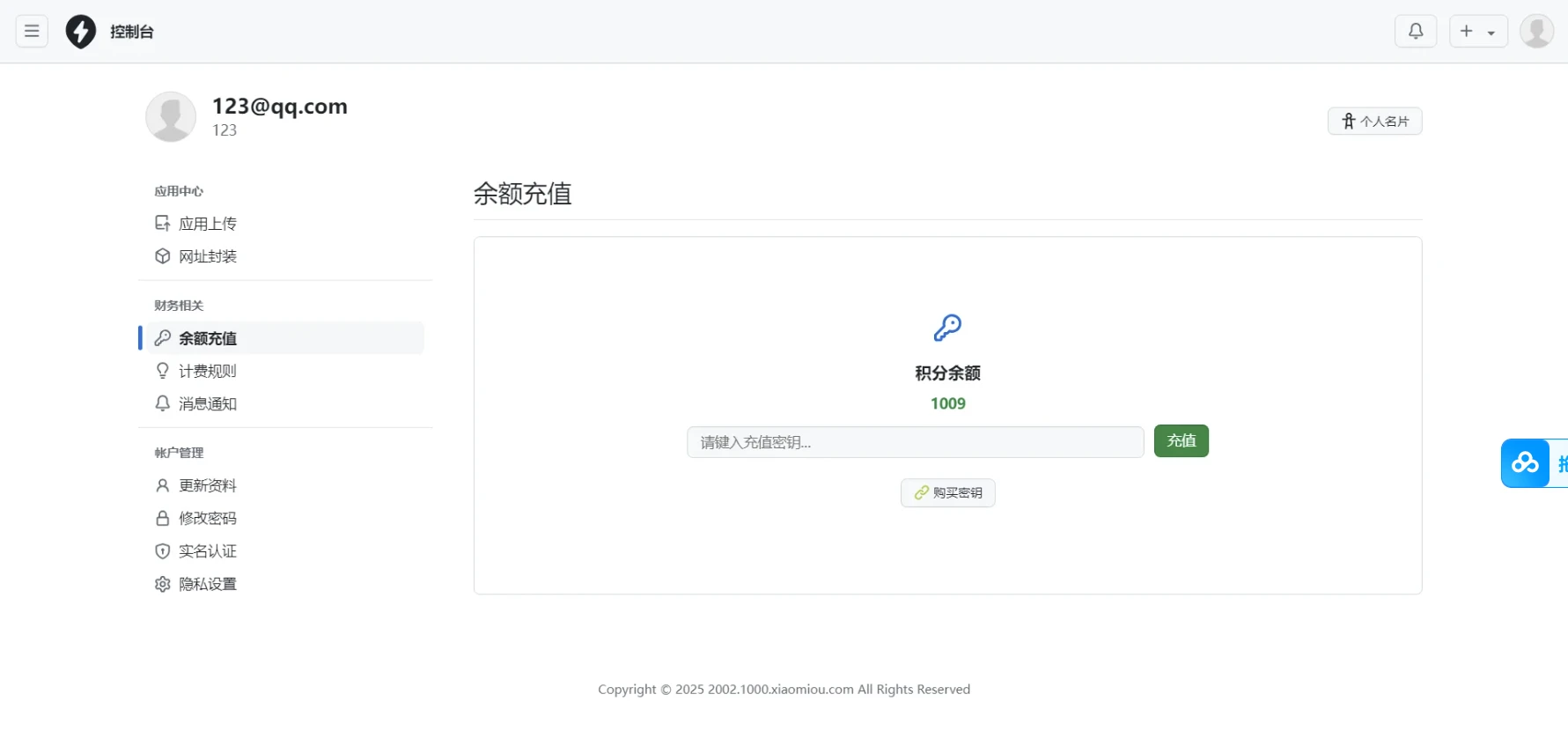This screenshot has height=746, width=1568.
Task: Focus the recharge key input field
Action: (x=915, y=442)
